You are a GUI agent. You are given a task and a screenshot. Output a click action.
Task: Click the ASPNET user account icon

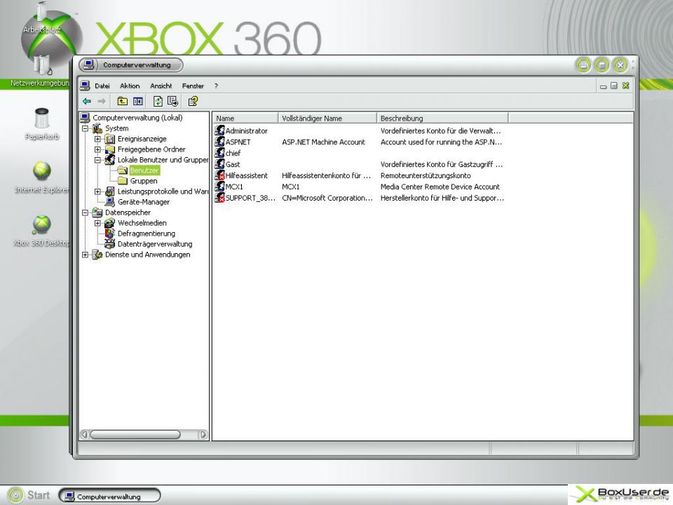[x=220, y=142]
